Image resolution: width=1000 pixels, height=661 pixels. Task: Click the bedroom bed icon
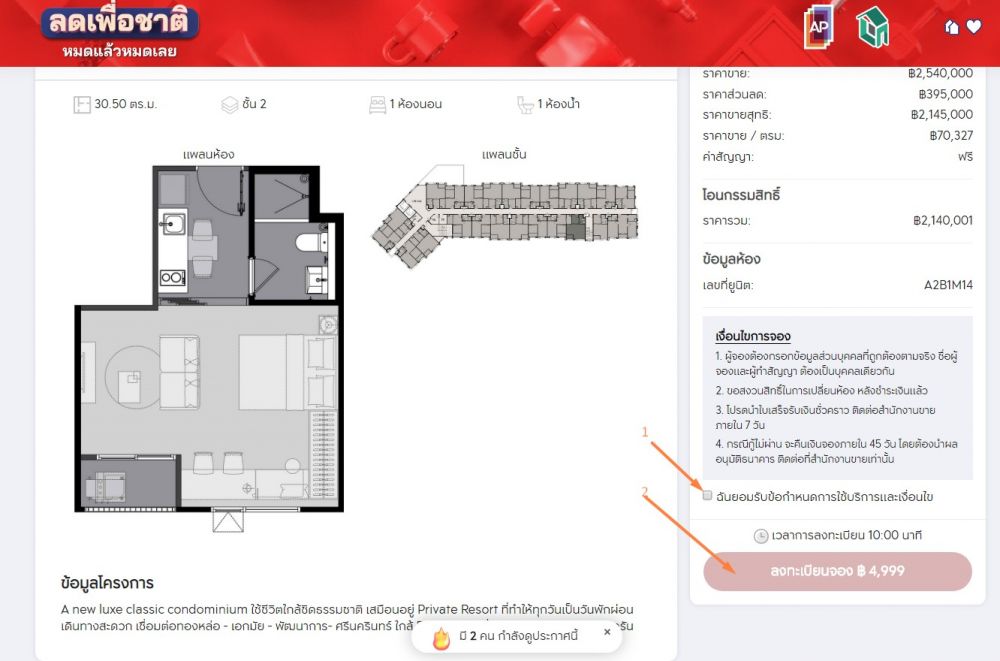pos(377,104)
